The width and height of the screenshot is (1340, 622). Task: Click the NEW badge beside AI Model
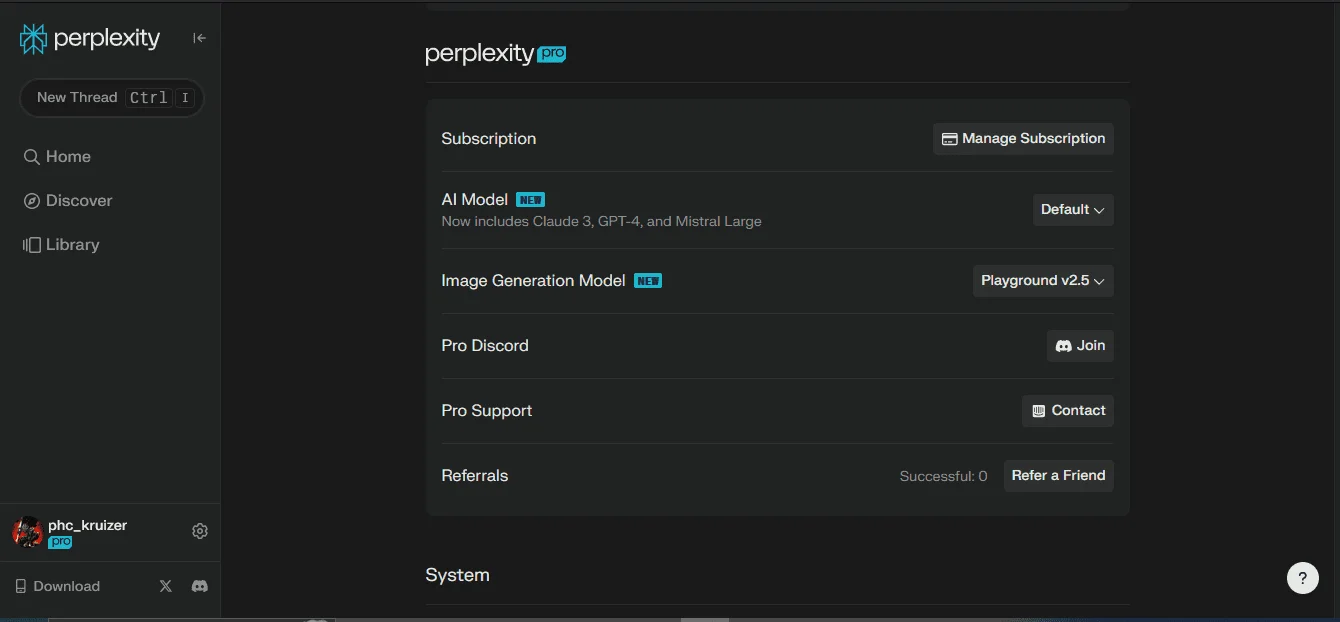pyautogui.click(x=530, y=200)
